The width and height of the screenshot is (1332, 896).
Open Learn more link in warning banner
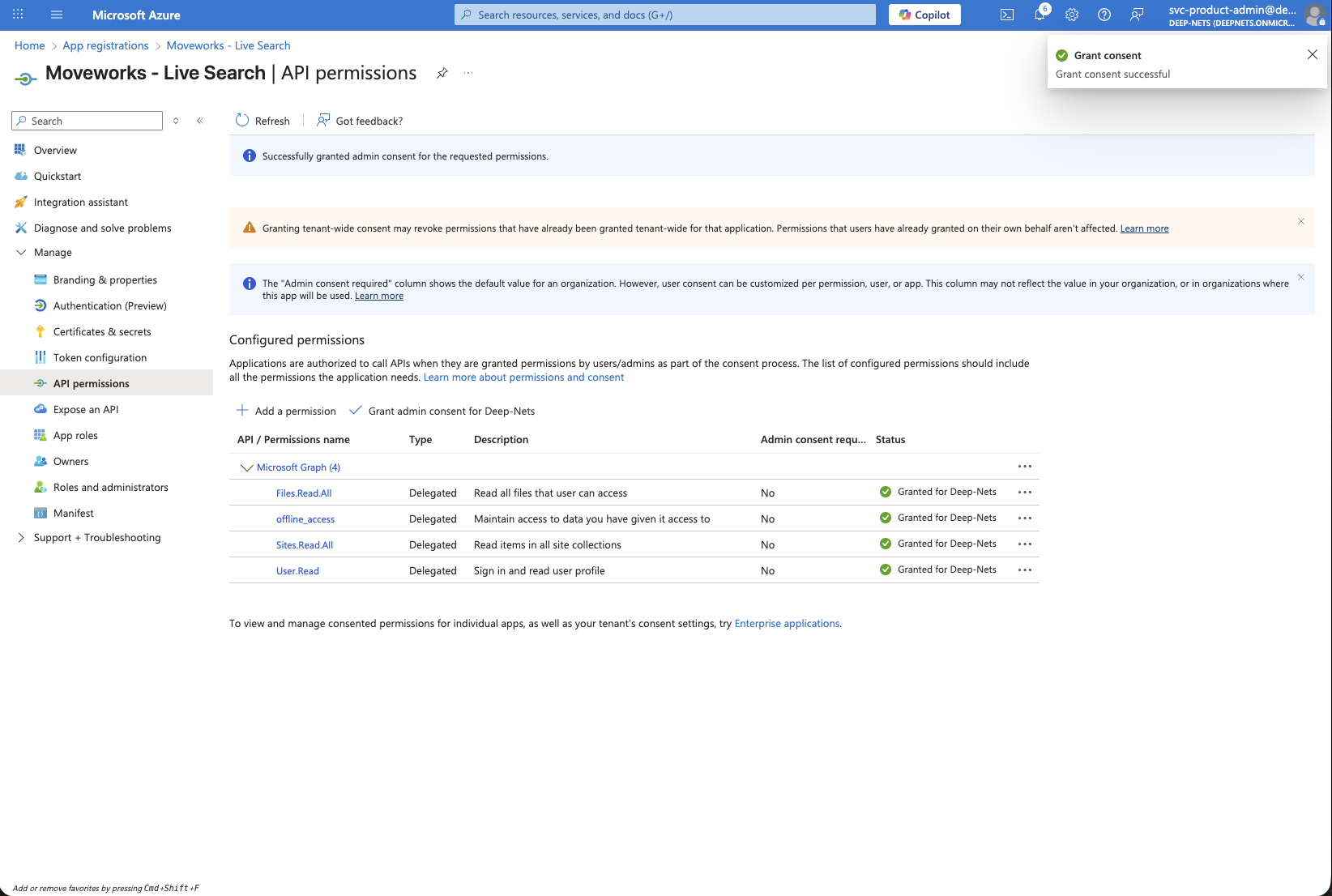point(1144,228)
